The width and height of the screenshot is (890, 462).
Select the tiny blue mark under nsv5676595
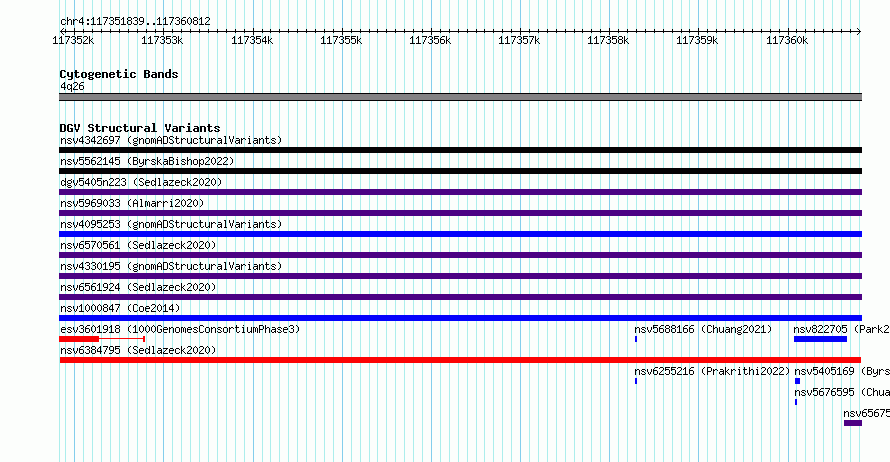tap(796, 402)
